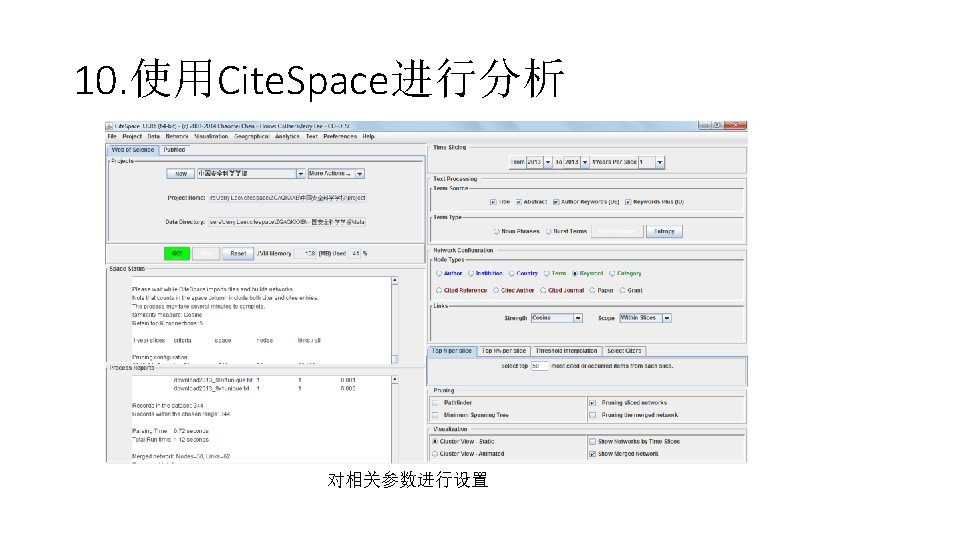Toggle Show Merged Network checkbox
Screen dimensions: 960x540
point(592,454)
